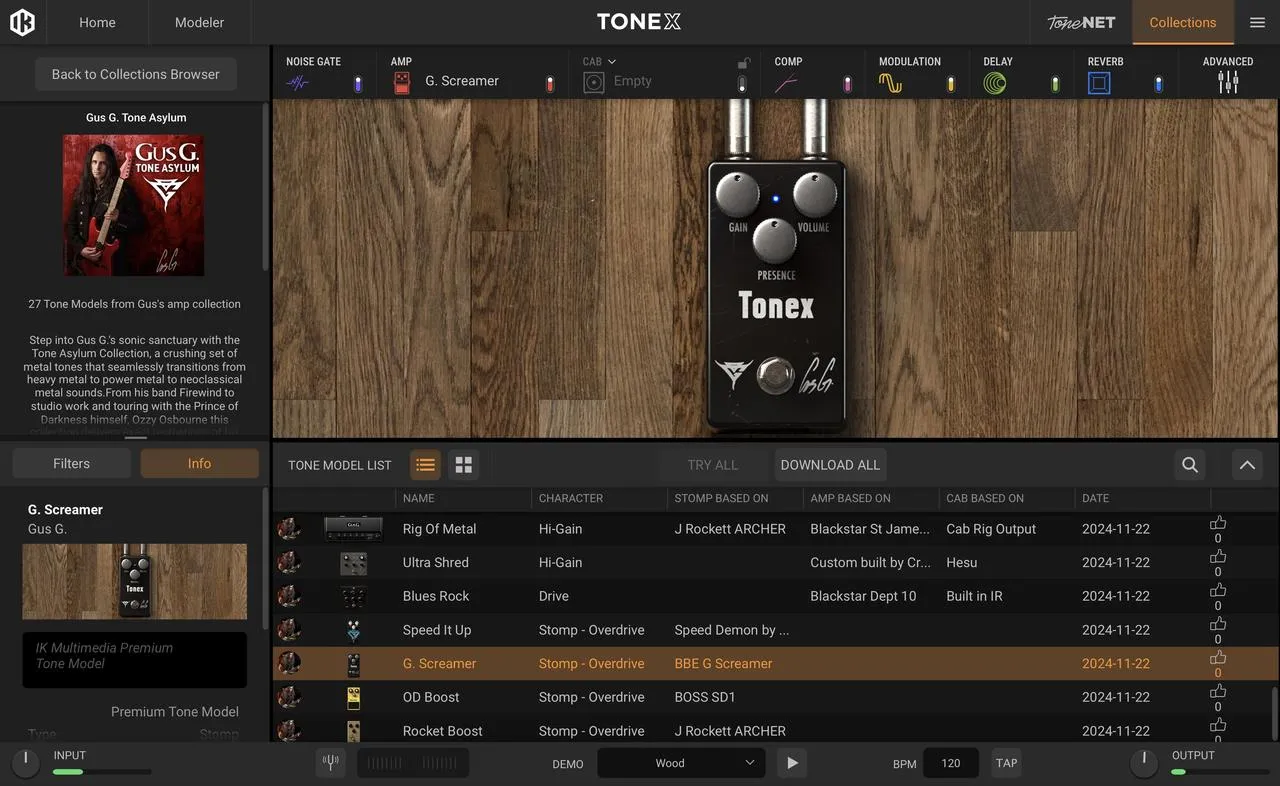Click the OUTPUT level knob
Screen dimensions: 1280x786
tap(1144, 763)
